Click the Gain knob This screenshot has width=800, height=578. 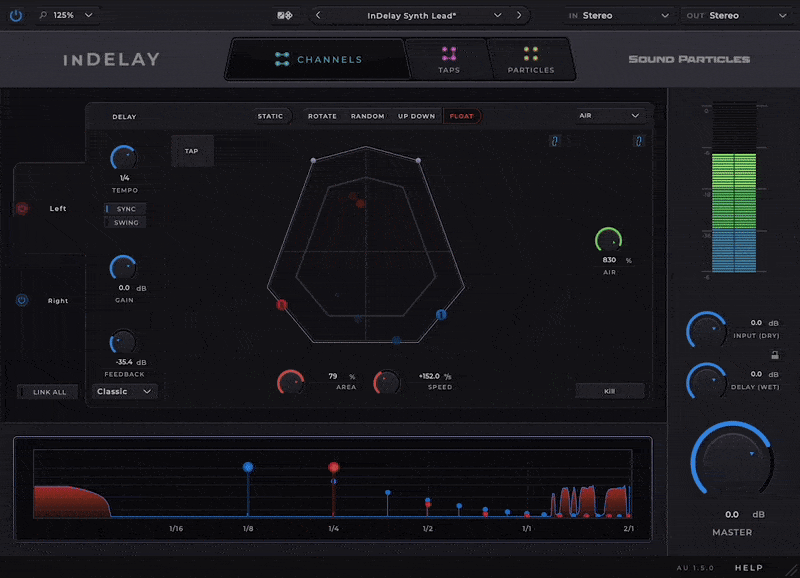pyautogui.click(x=123, y=268)
